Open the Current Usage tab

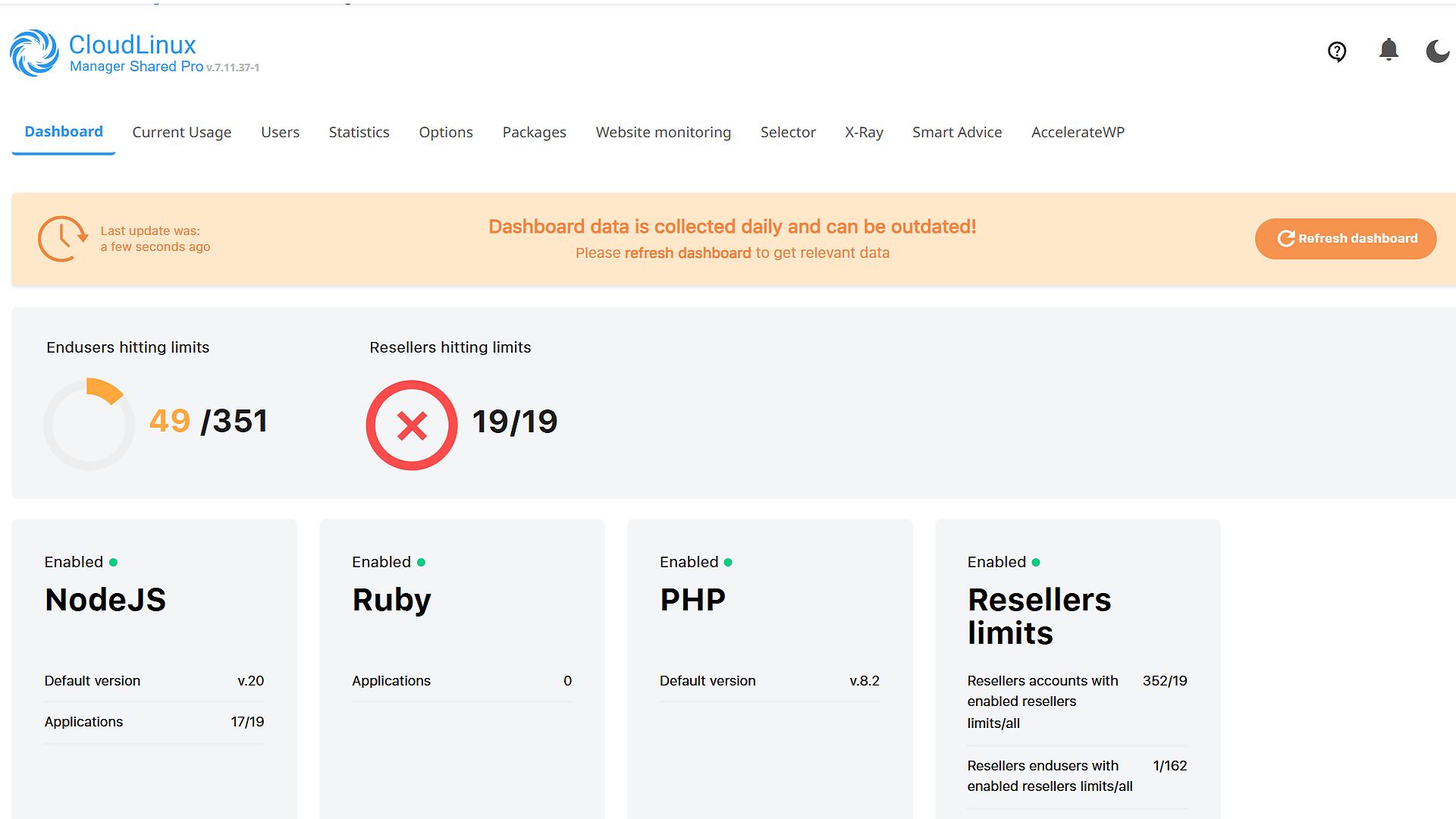(x=182, y=133)
